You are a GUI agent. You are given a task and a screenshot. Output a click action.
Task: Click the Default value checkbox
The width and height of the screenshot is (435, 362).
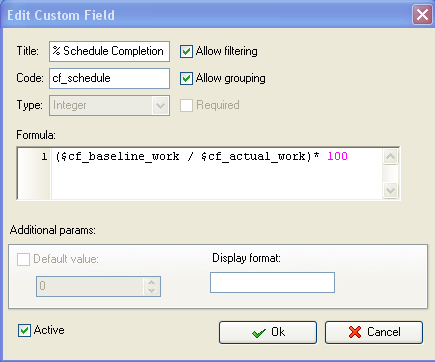[x=23, y=259]
